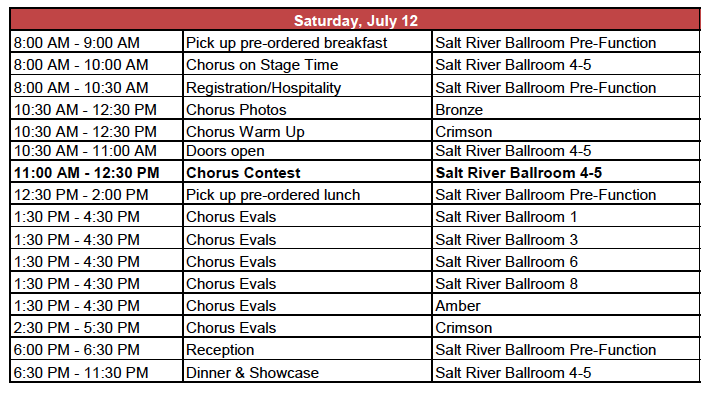Click the Salt River Ballroom 3 cell
711x394 pixels.
click(566, 239)
